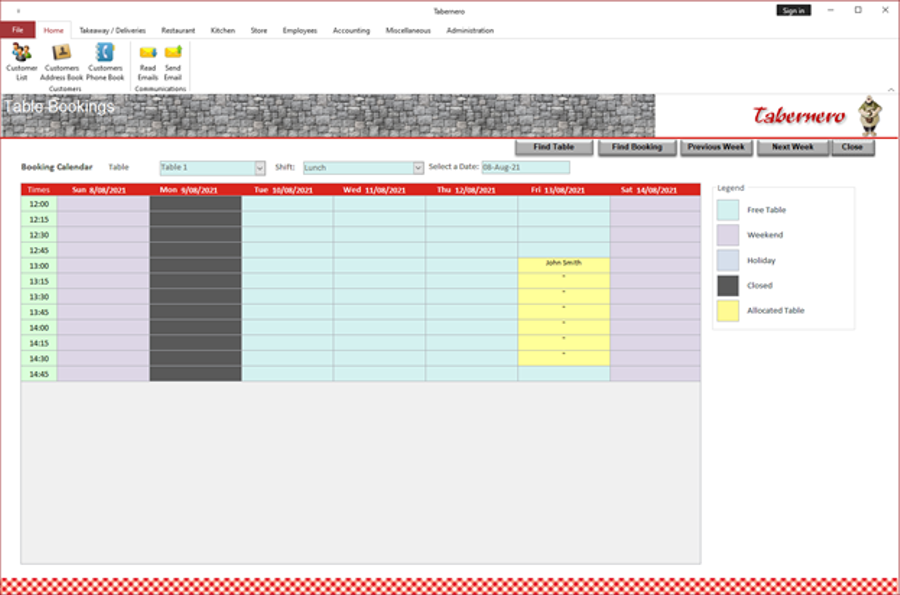Image resolution: width=900 pixels, height=595 pixels.
Task: Open the Accounting ribbon tab
Action: 351,30
